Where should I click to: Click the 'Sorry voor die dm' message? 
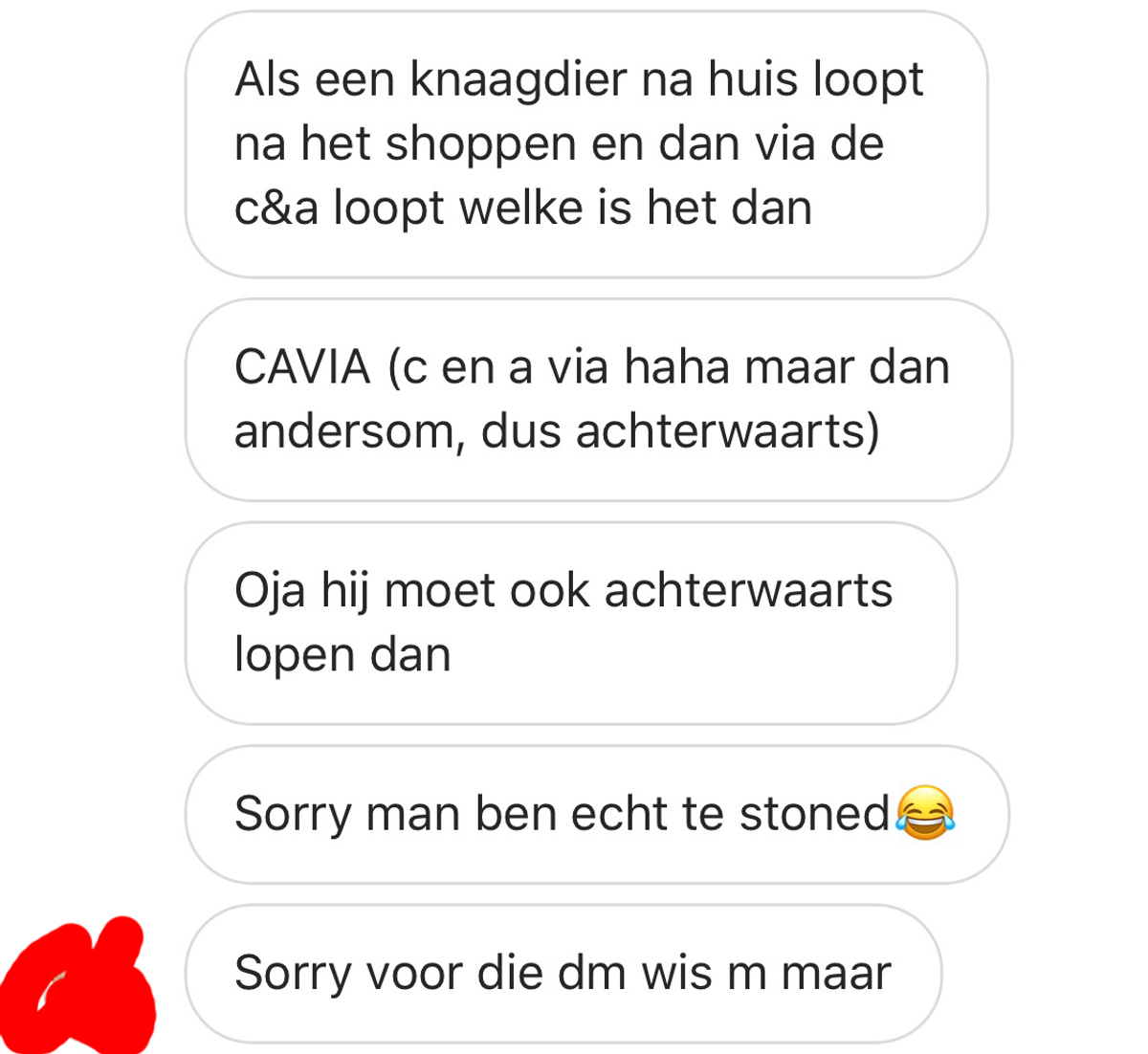(563, 974)
